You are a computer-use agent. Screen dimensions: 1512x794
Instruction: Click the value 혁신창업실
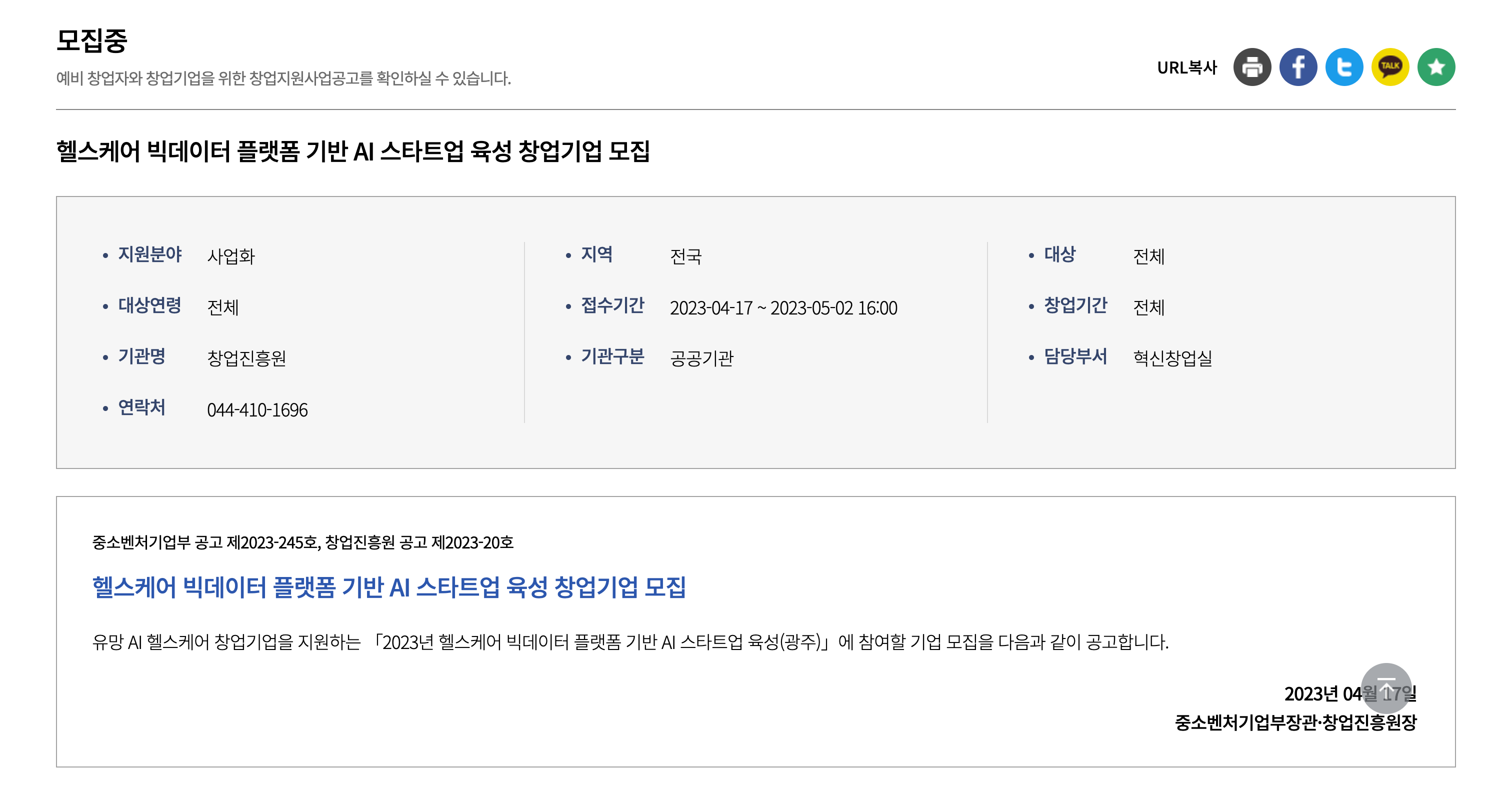(1172, 358)
